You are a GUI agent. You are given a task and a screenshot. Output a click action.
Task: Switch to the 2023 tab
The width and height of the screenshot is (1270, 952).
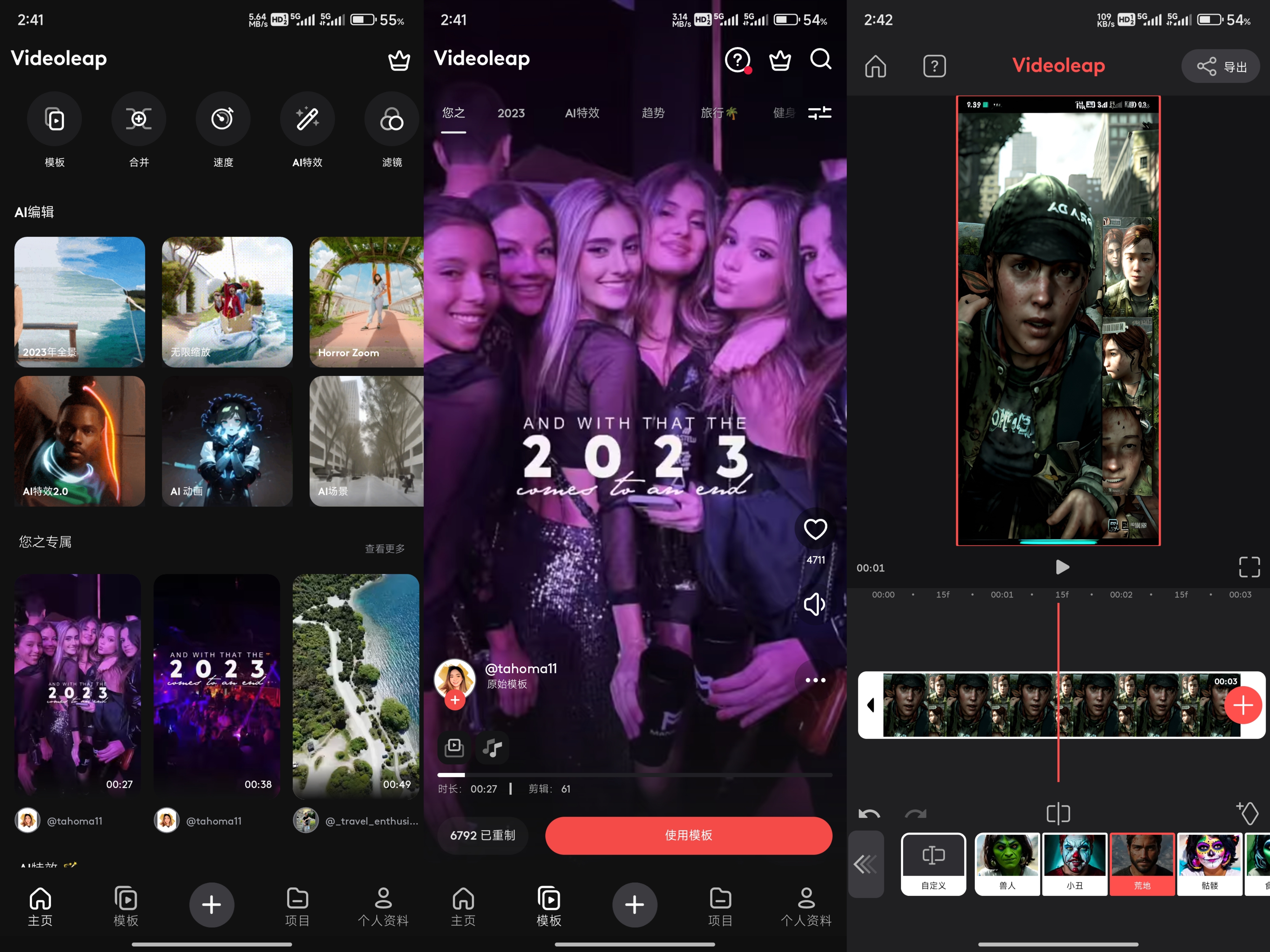point(511,113)
